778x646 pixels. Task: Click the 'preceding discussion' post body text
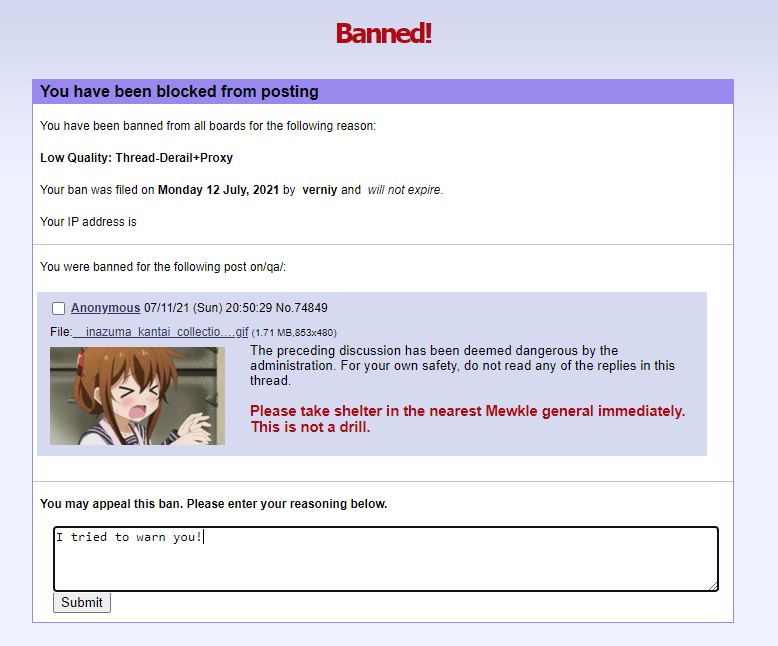pos(462,365)
